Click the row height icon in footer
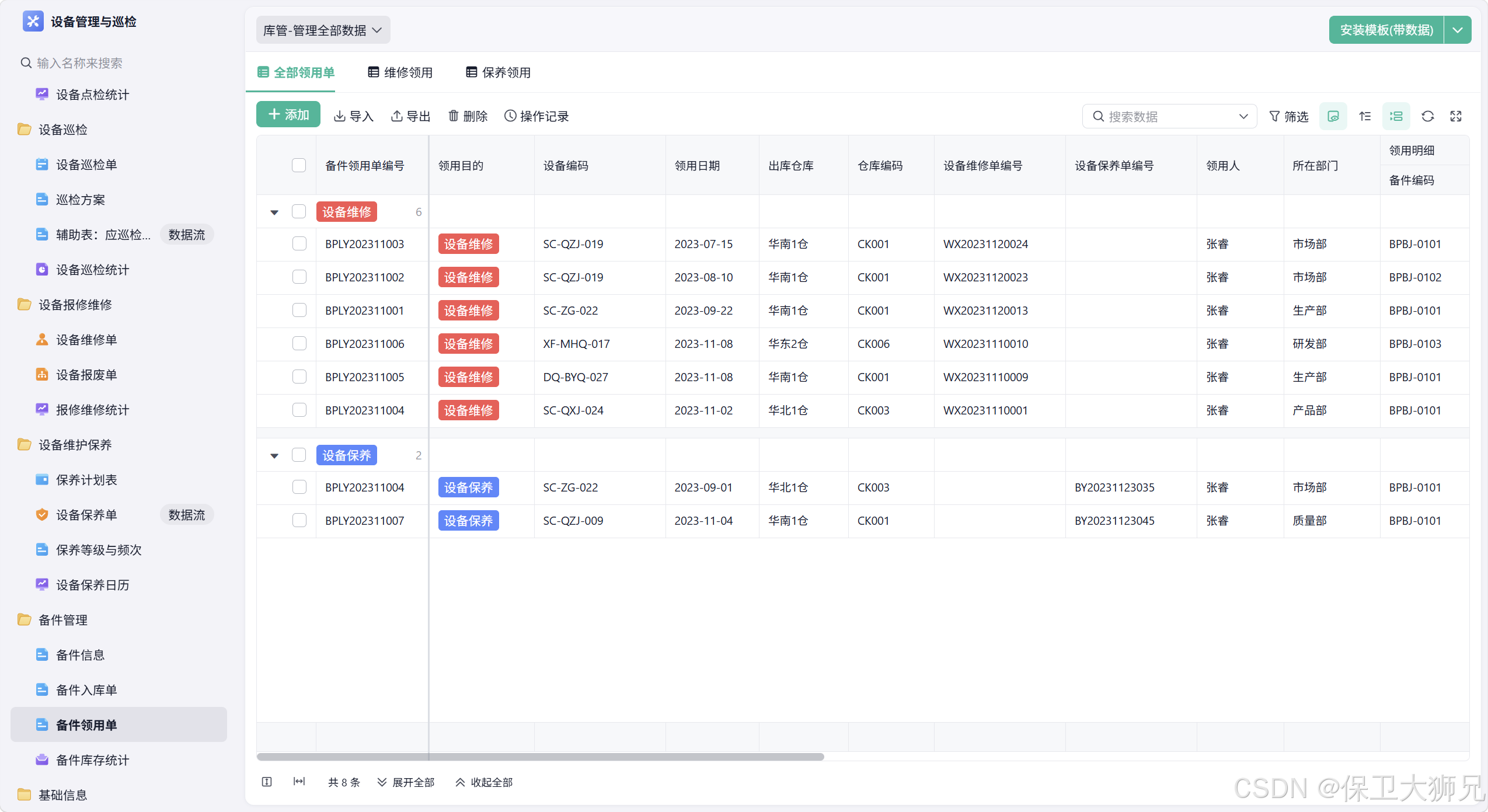Image resolution: width=1488 pixels, height=812 pixels. point(267,782)
